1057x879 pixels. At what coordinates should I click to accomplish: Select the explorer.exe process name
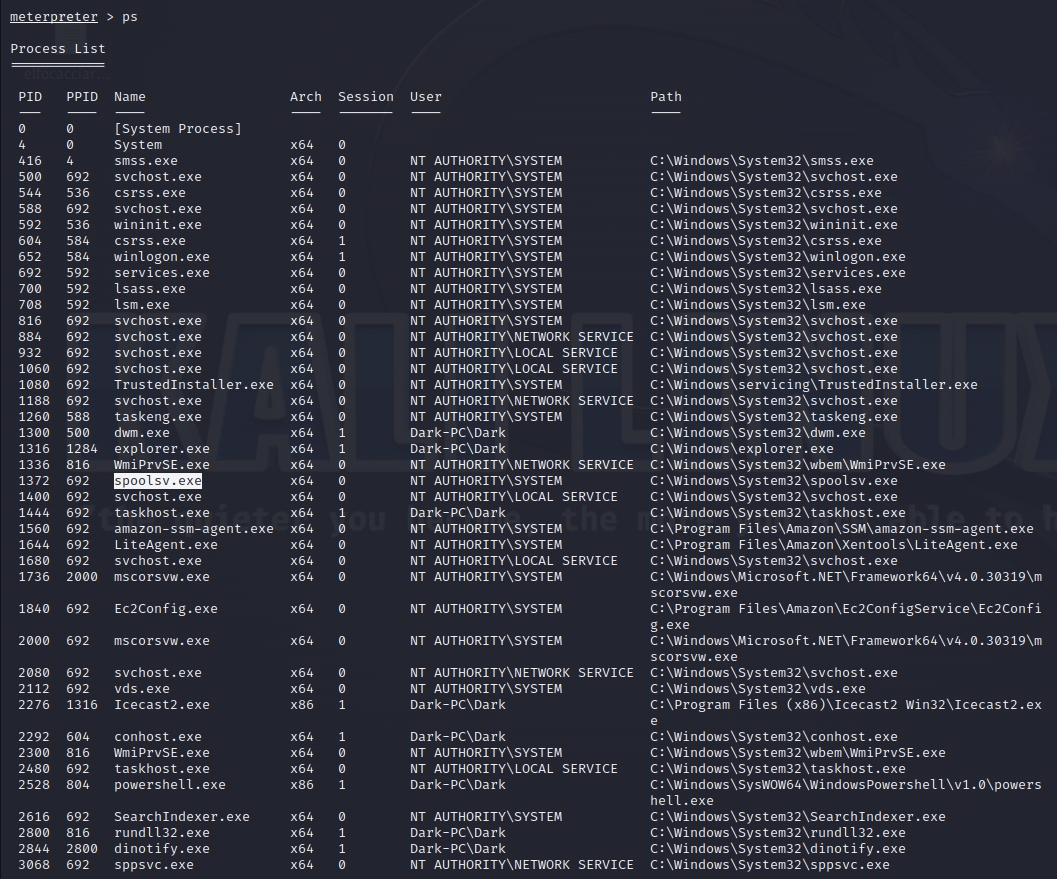(162, 449)
